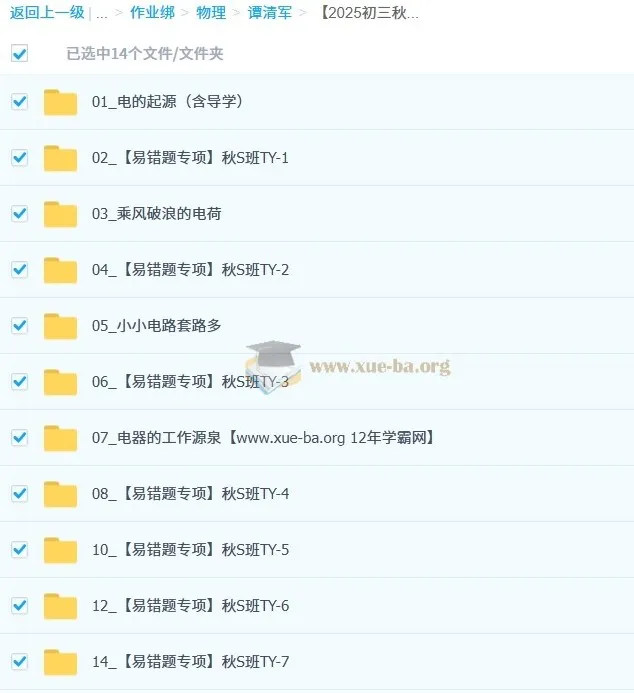The image size is (634, 693).
Task: Uncheck the select-all checkbox beside 已选中14个文件
Action: click(x=19, y=53)
